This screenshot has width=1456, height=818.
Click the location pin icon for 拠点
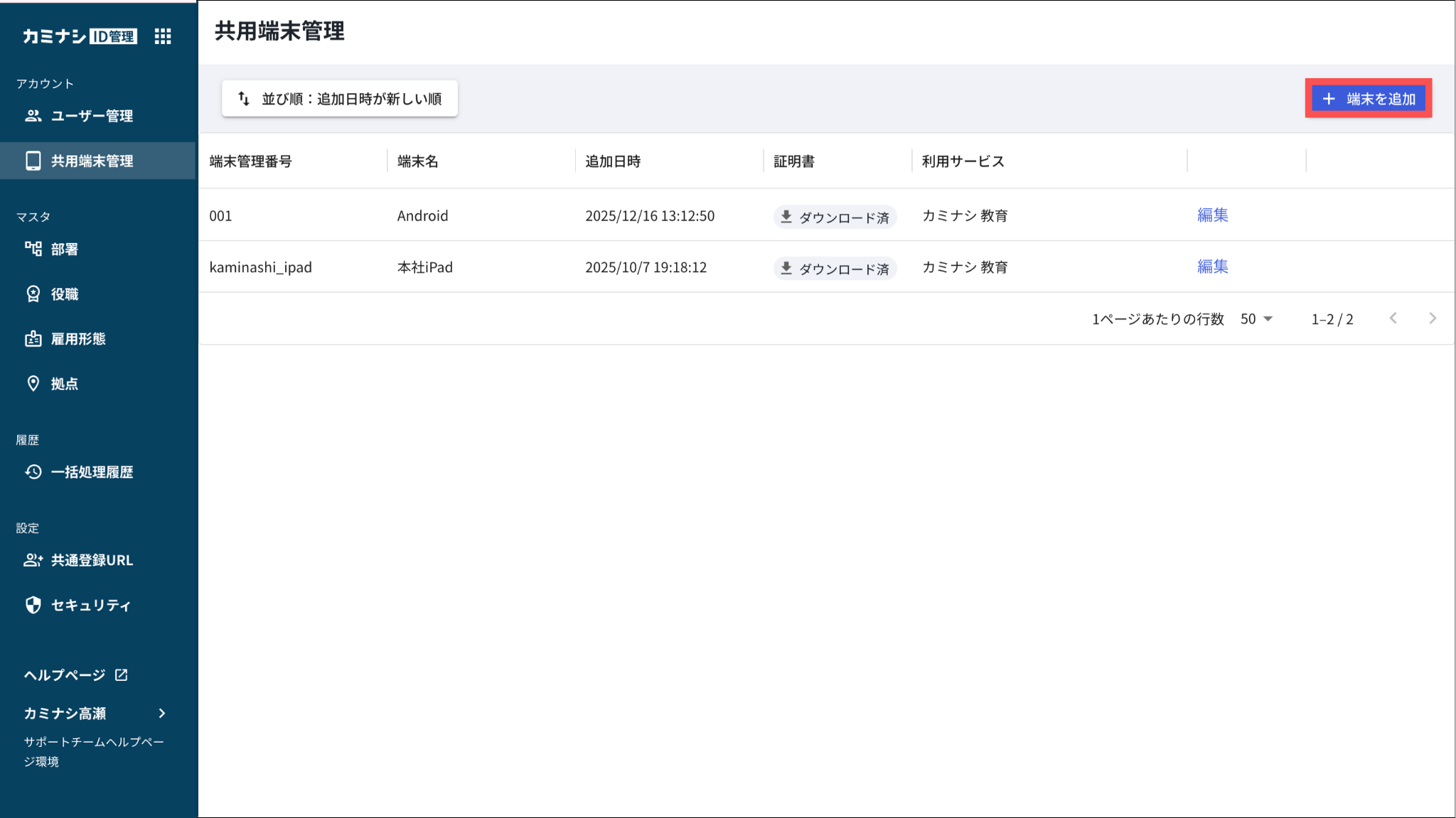click(33, 384)
